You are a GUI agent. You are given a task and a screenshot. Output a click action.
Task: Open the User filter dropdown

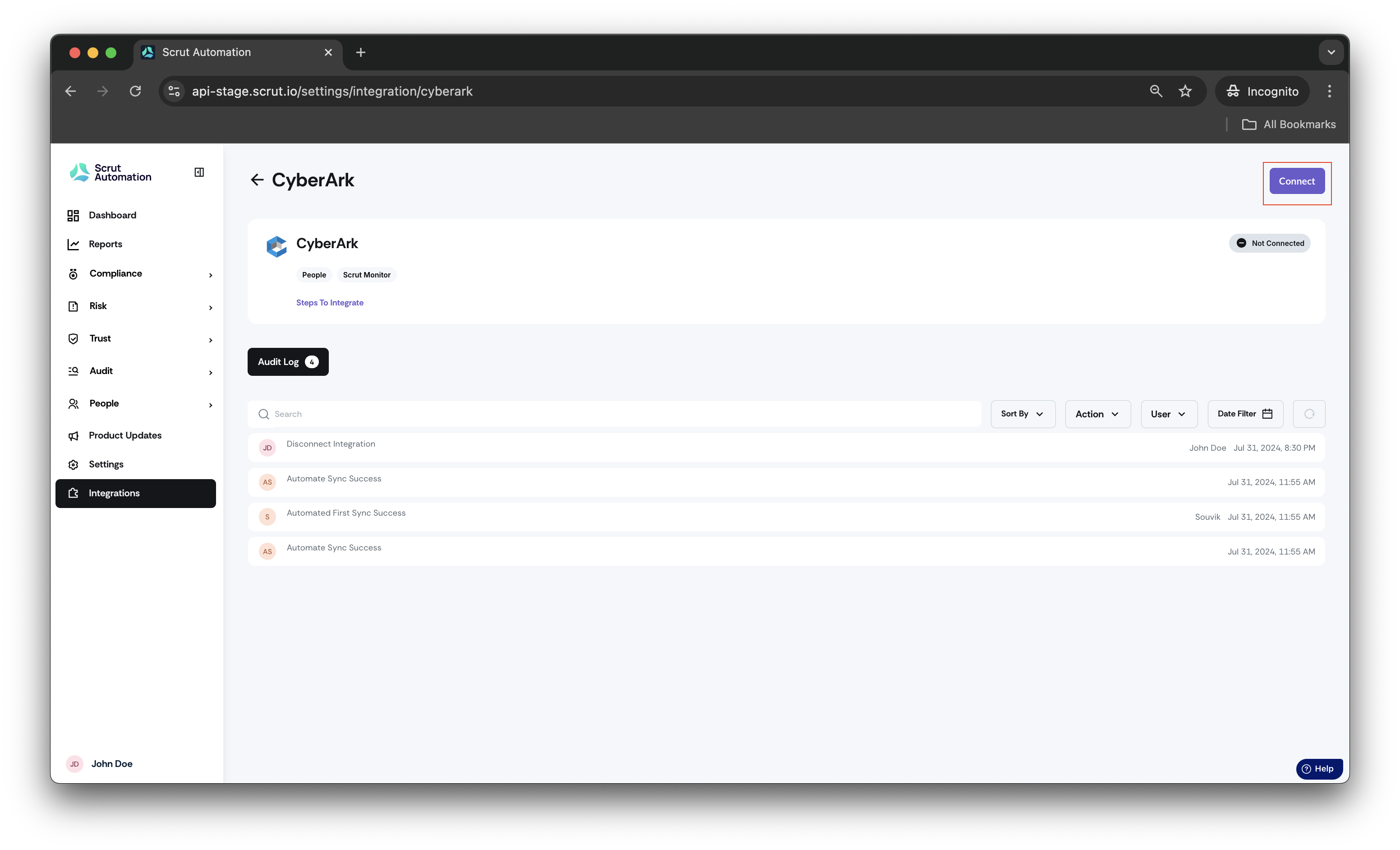(x=1169, y=414)
